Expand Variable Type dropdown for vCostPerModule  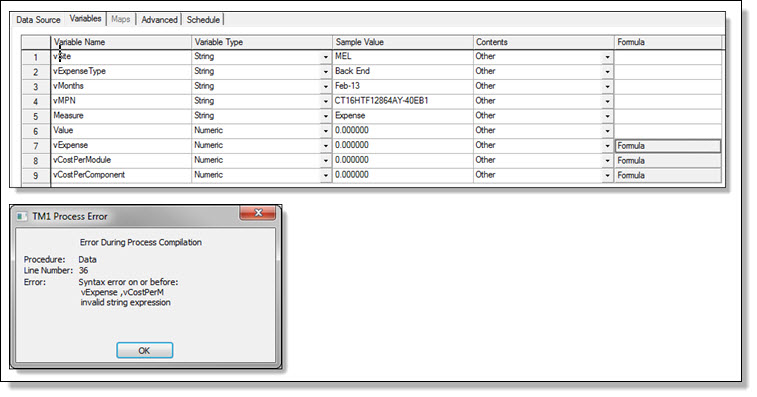coord(326,160)
